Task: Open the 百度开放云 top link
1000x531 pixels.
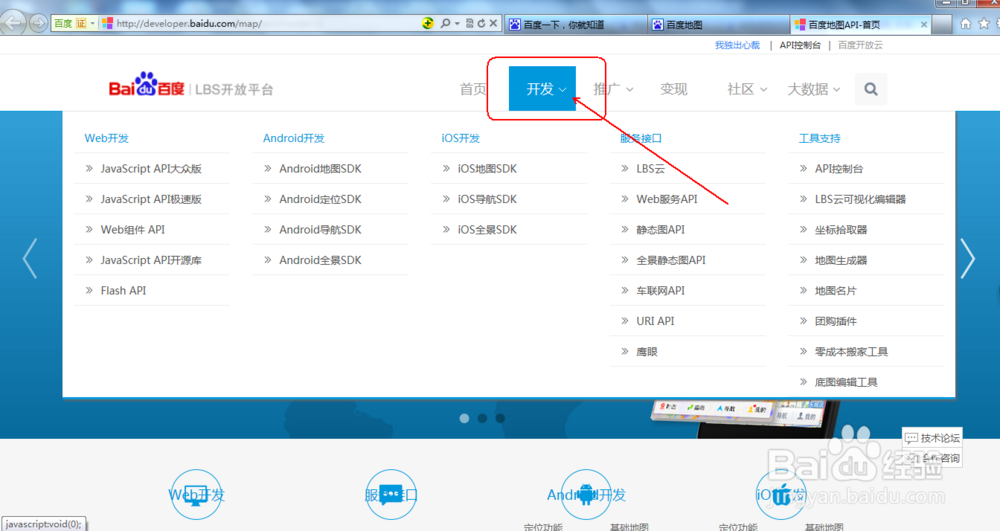Action: click(860, 45)
